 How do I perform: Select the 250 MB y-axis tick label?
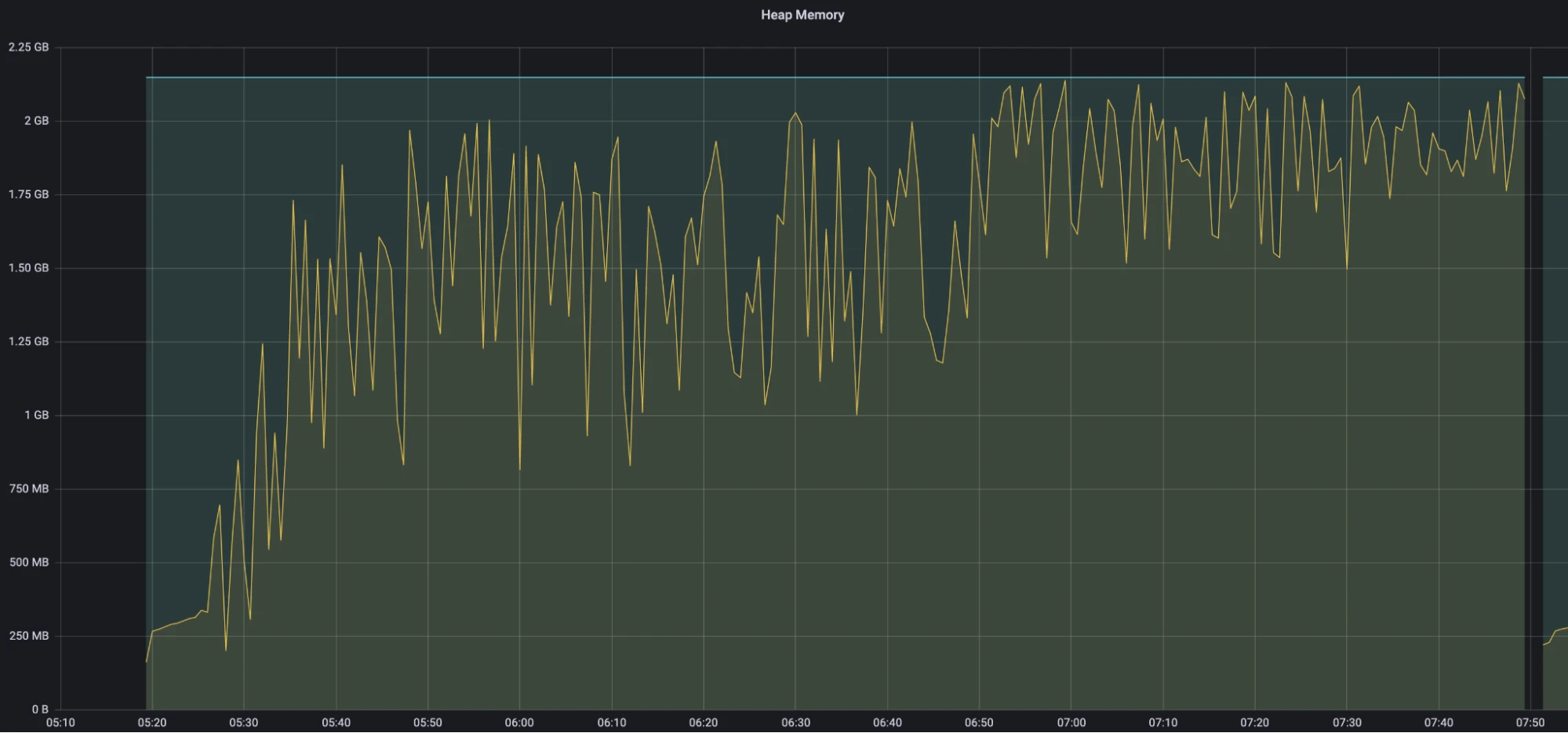tap(29, 636)
